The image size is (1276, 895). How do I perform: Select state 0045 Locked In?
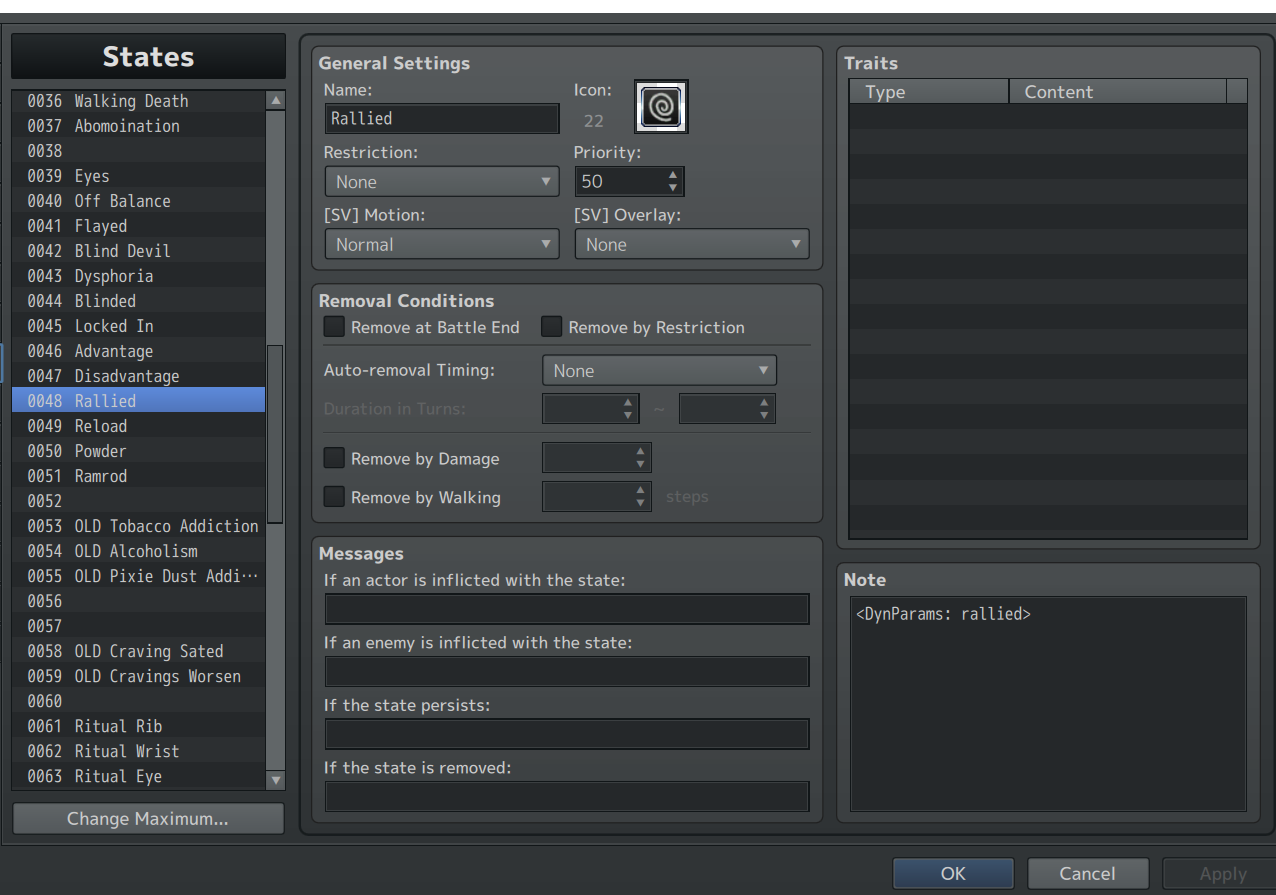coord(139,326)
